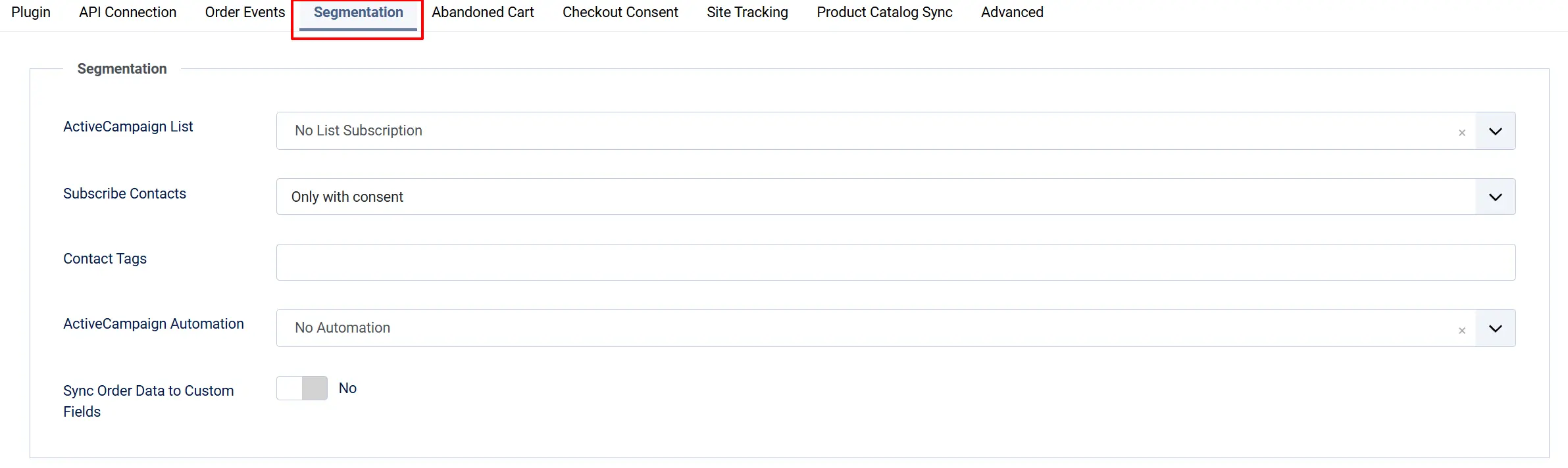Open the Abandoned Cart tab

click(x=482, y=12)
